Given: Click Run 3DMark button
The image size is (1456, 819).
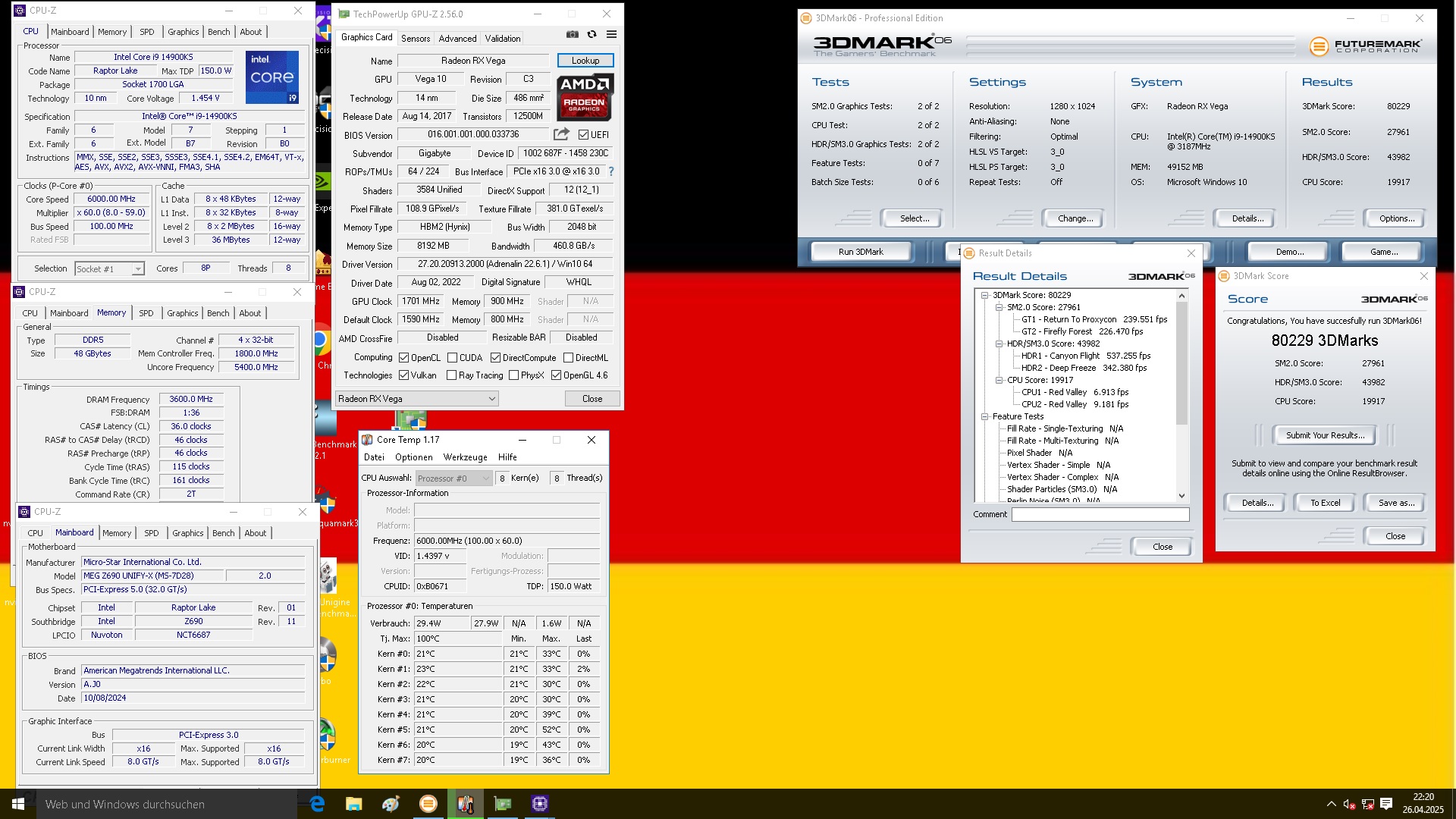Looking at the screenshot, I should click(861, 252).
